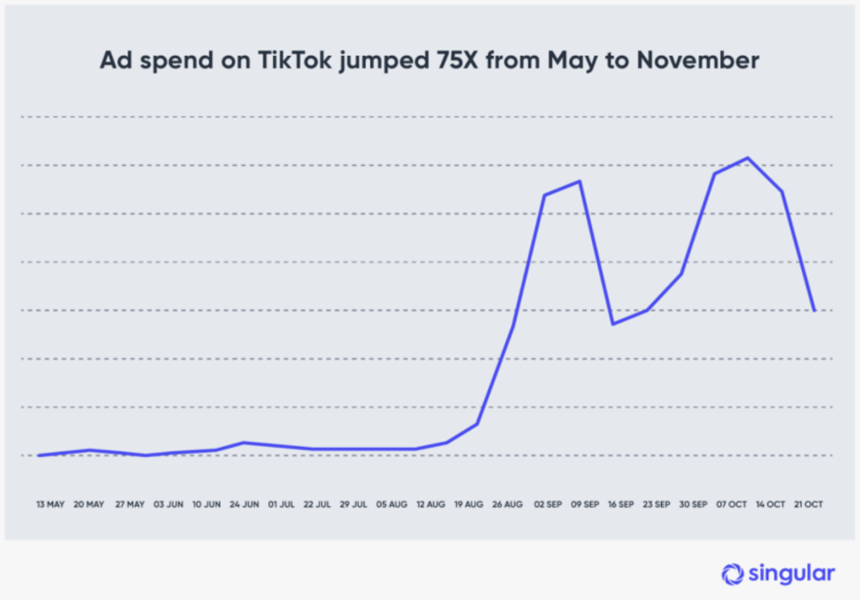Screen dimensions: 860x600
Task: Select the 02 SEP axis label
Action: click(548, 504)
